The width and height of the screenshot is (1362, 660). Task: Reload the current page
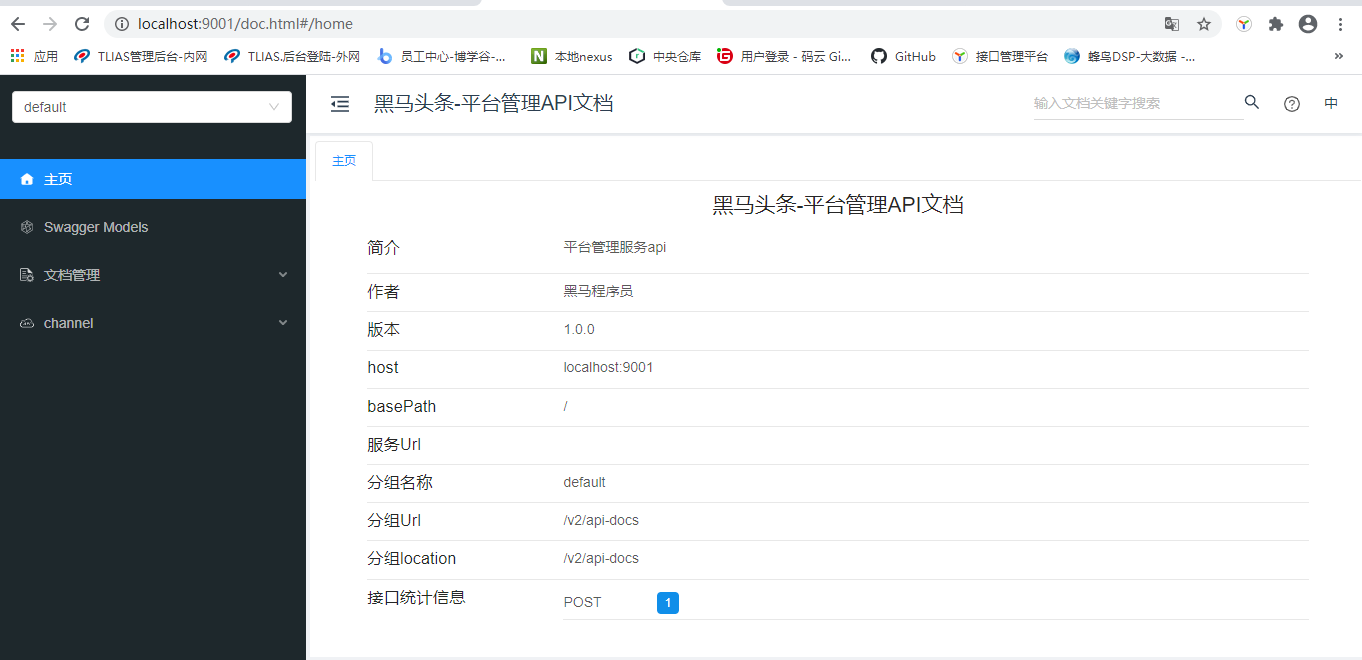click(82, 24)
